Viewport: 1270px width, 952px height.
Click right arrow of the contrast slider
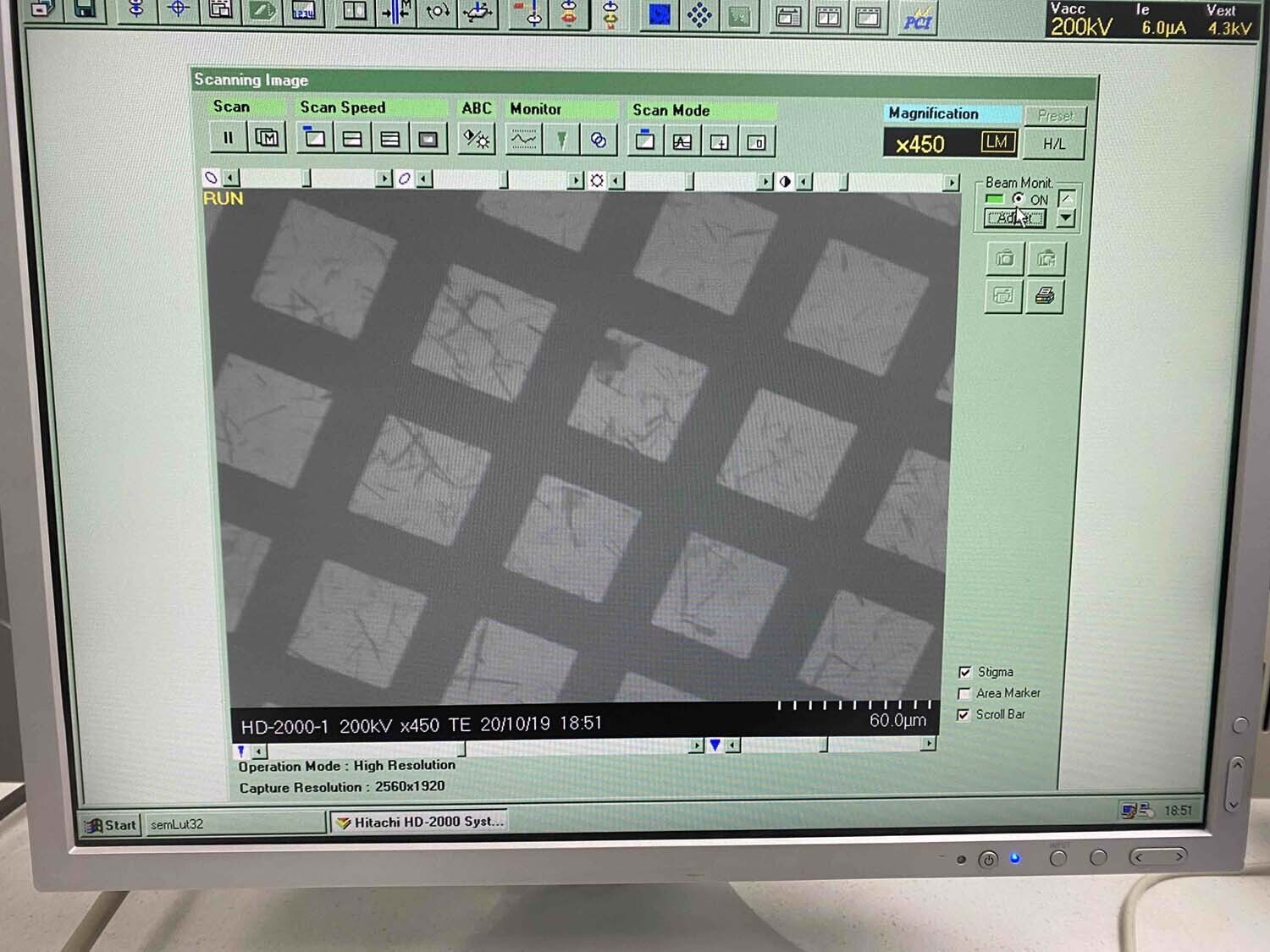point(952,183)
